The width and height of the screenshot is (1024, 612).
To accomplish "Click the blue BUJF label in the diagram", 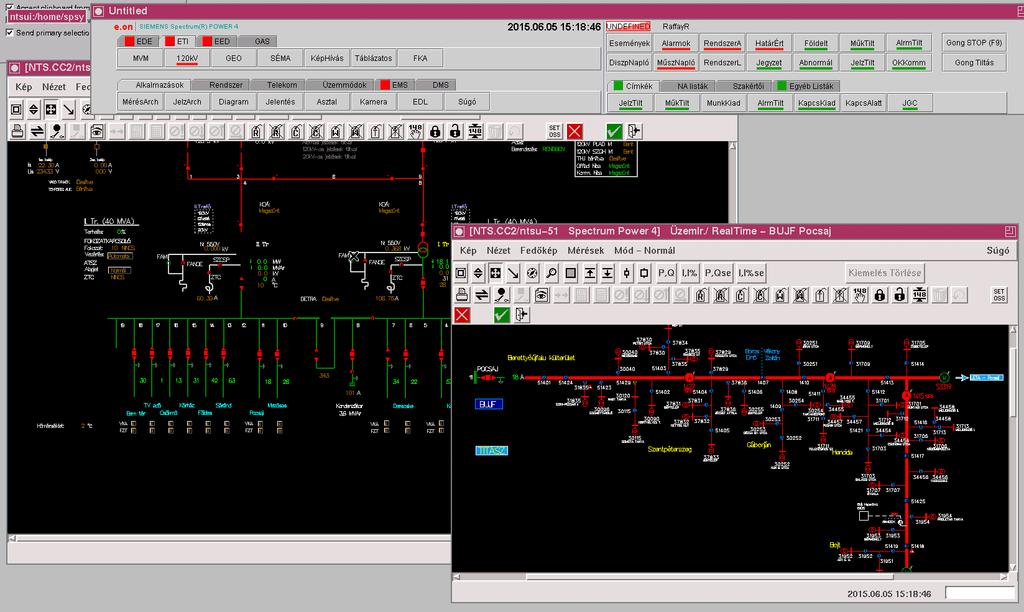I will coord(488,404).
